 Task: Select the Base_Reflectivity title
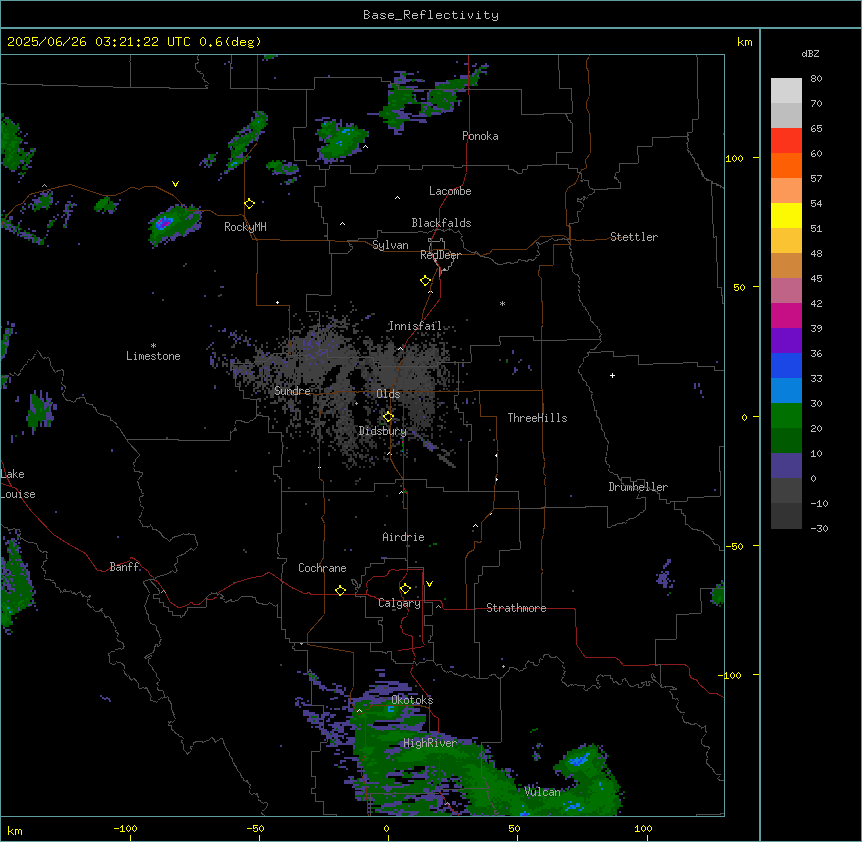[431, 15]
